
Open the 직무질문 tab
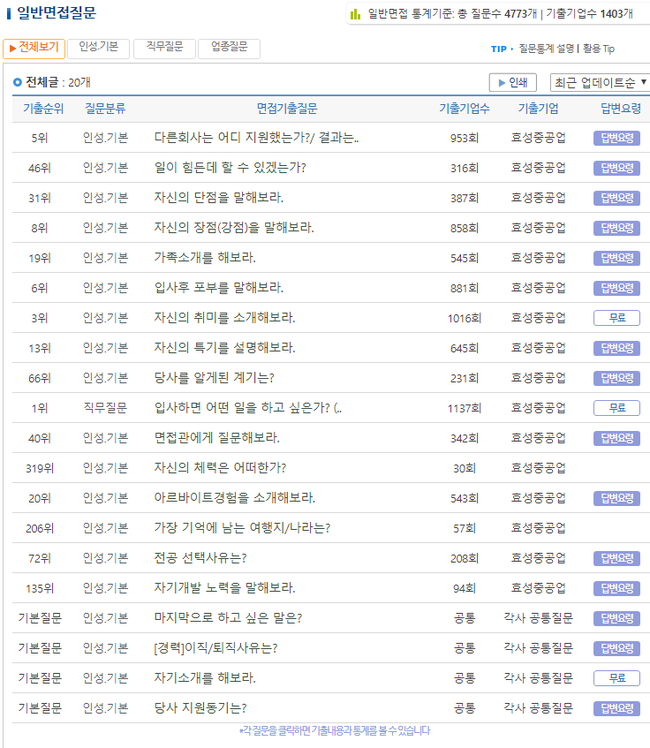click(x=164, y=48)
